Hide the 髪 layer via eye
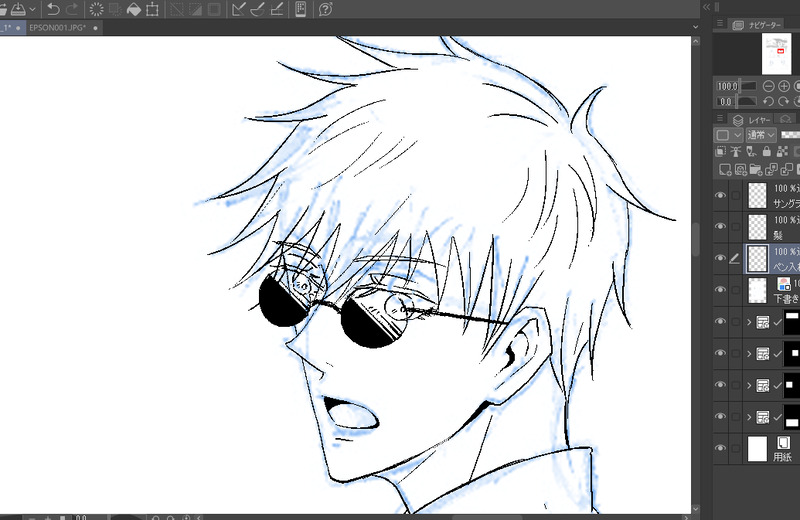This screenshot has width=800, height=520. click(720, 227)
